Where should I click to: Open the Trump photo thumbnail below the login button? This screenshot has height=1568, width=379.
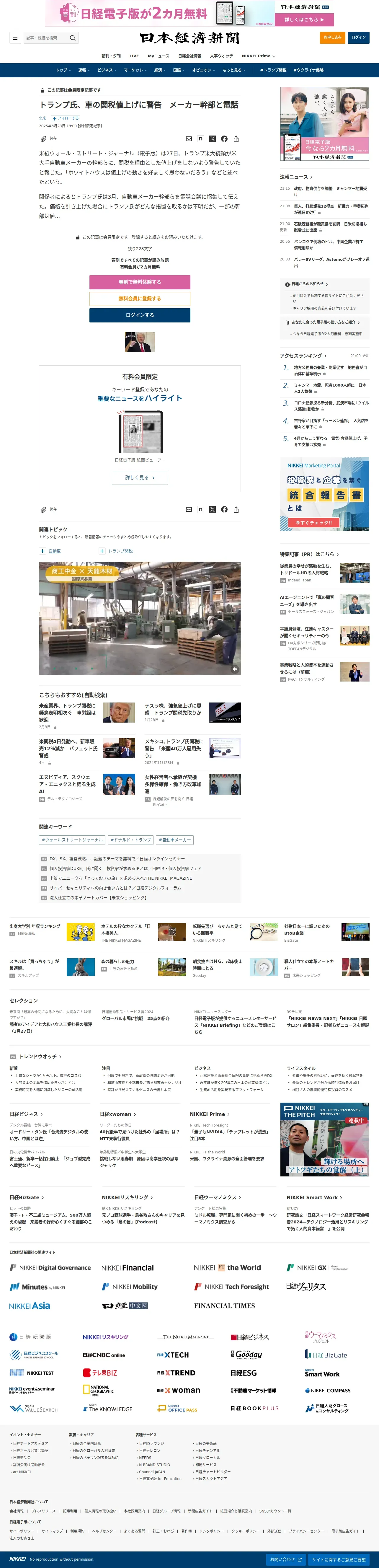pos(140,342)
